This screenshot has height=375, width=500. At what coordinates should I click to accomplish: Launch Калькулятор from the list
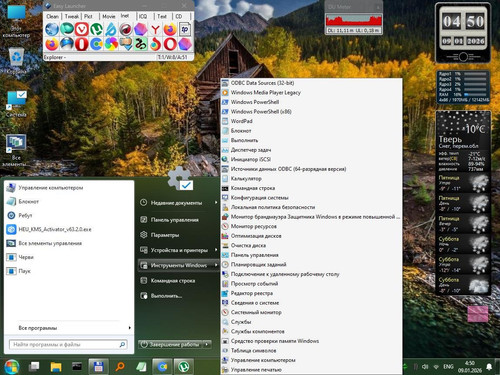[311, 178]
